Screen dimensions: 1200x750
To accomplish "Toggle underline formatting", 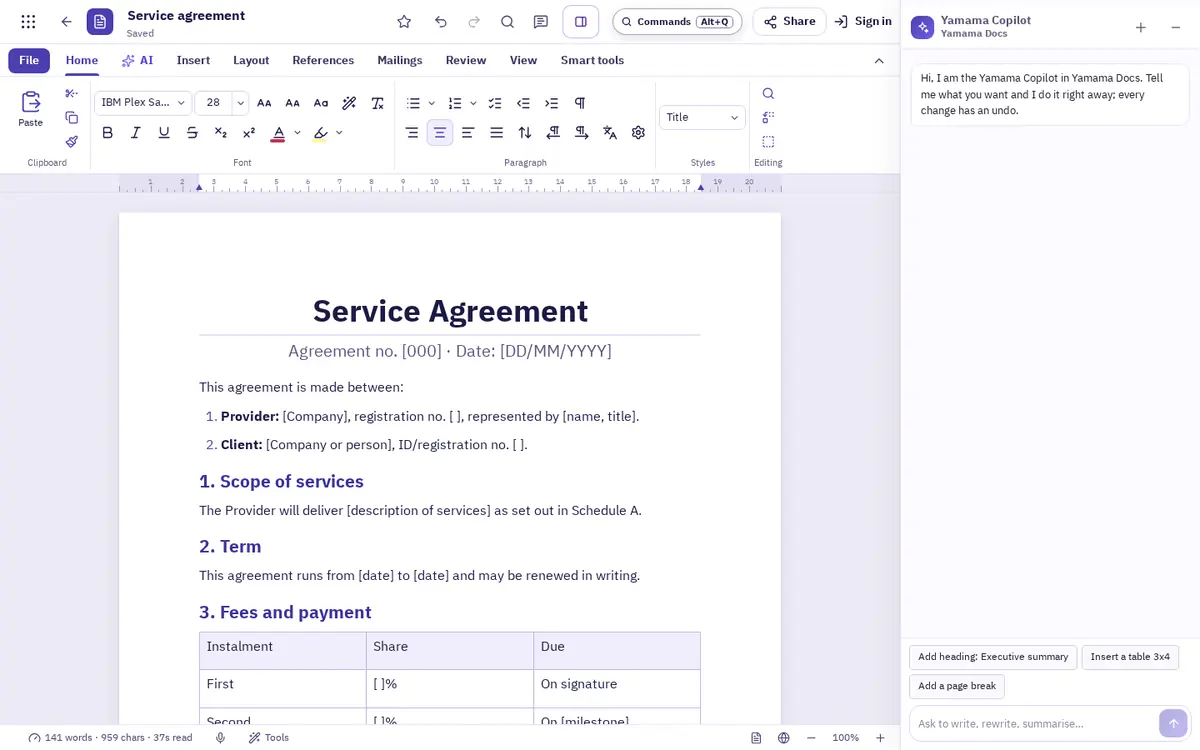I will (x=164, y=132).
